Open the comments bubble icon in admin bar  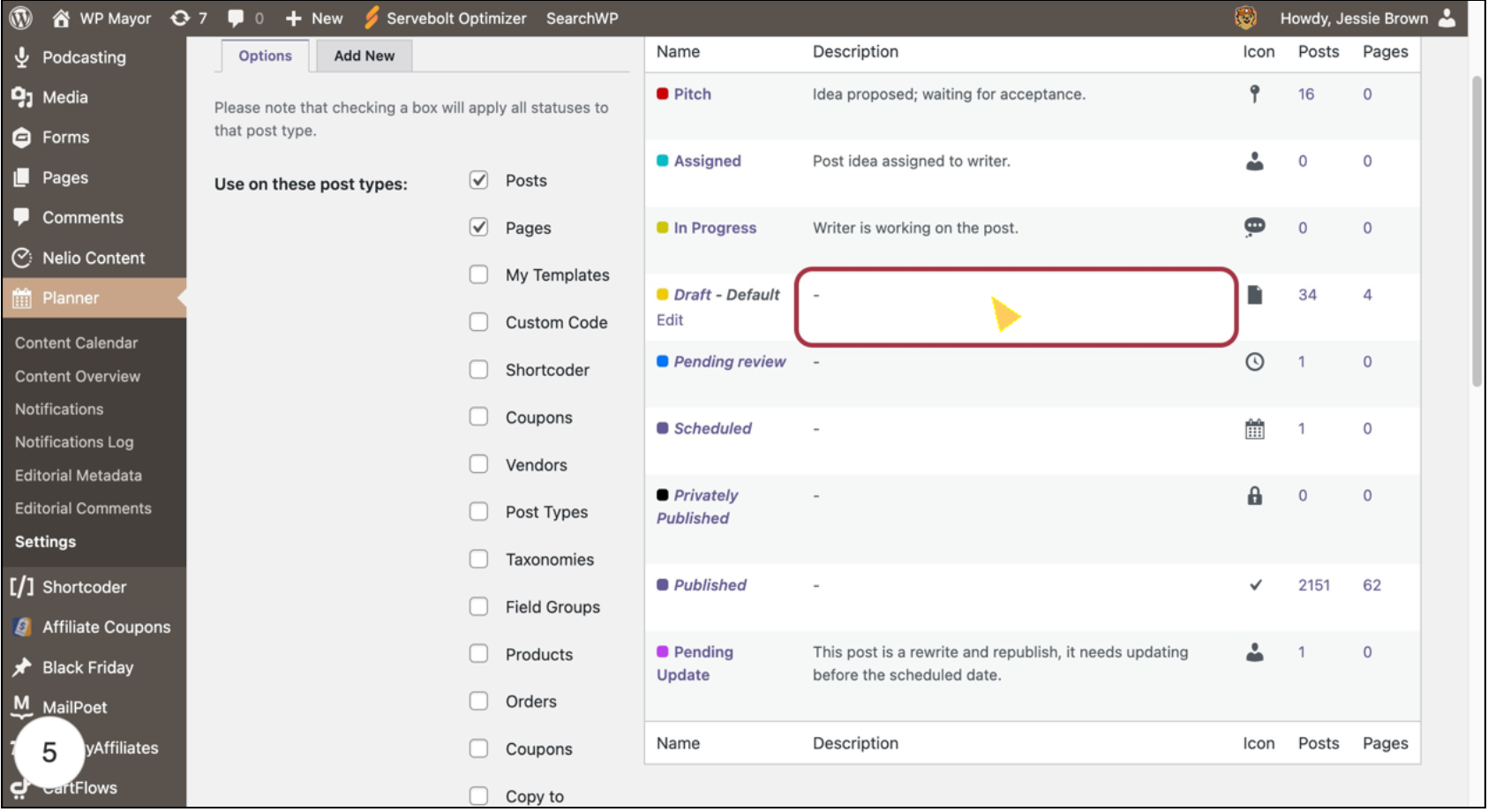(236, 18)
